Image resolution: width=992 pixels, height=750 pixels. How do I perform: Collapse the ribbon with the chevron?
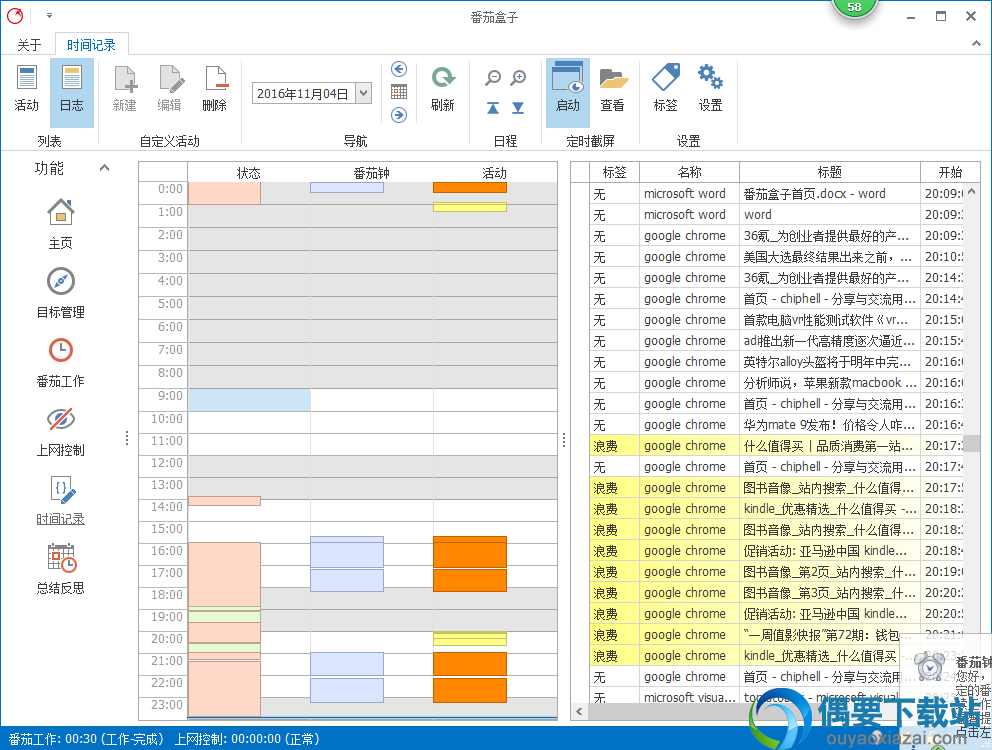tap(976, 44)
